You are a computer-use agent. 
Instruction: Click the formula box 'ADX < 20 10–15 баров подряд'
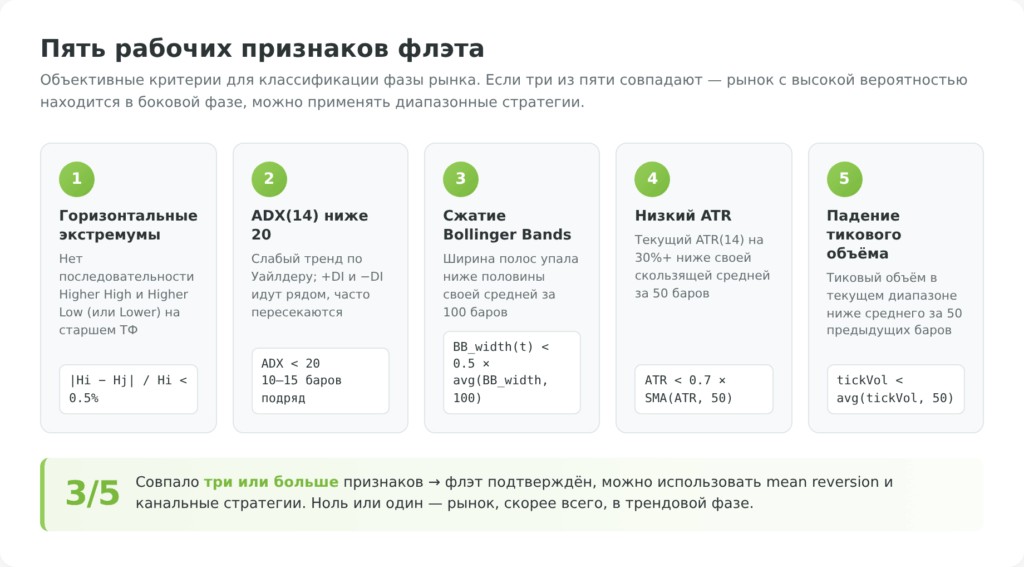click(x=320, y=381)
